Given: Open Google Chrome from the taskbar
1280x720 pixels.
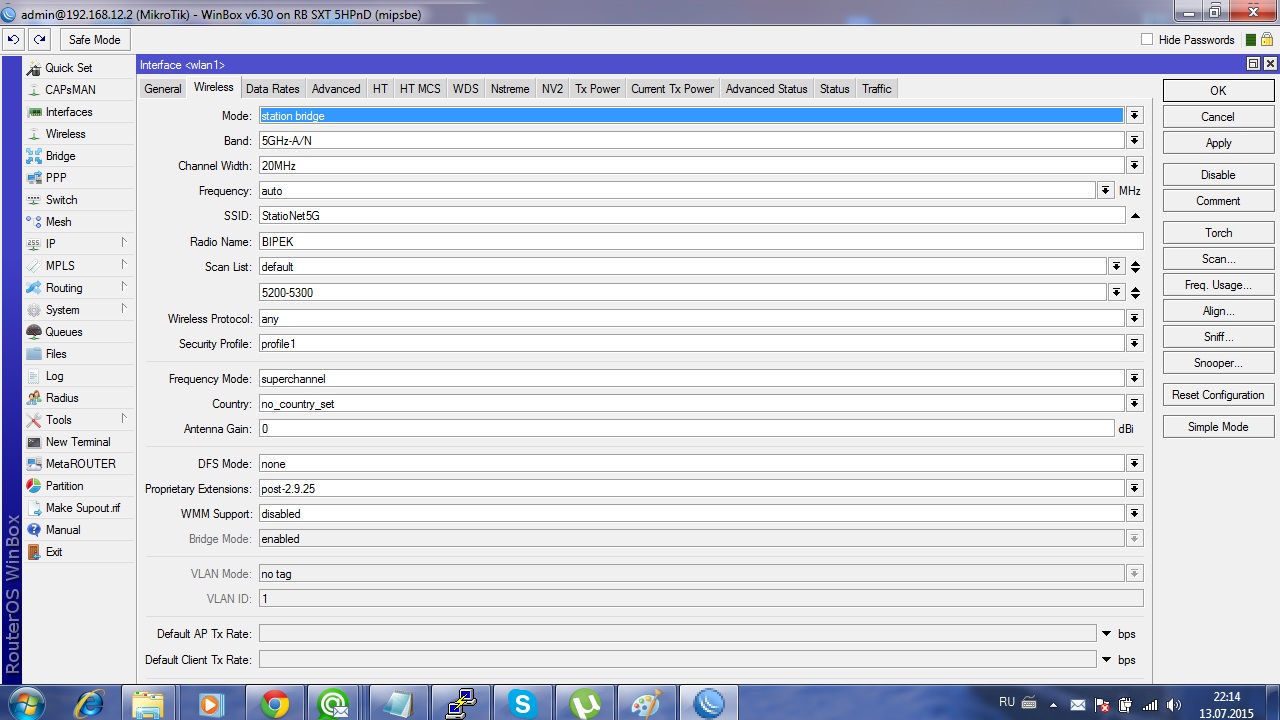Looking at the screenshot, I should point(274,704).
